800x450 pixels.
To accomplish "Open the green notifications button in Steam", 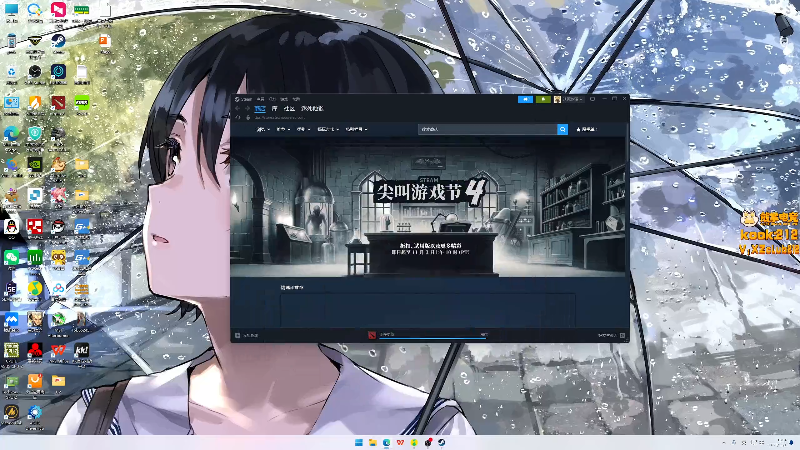I will click(543, 99).
